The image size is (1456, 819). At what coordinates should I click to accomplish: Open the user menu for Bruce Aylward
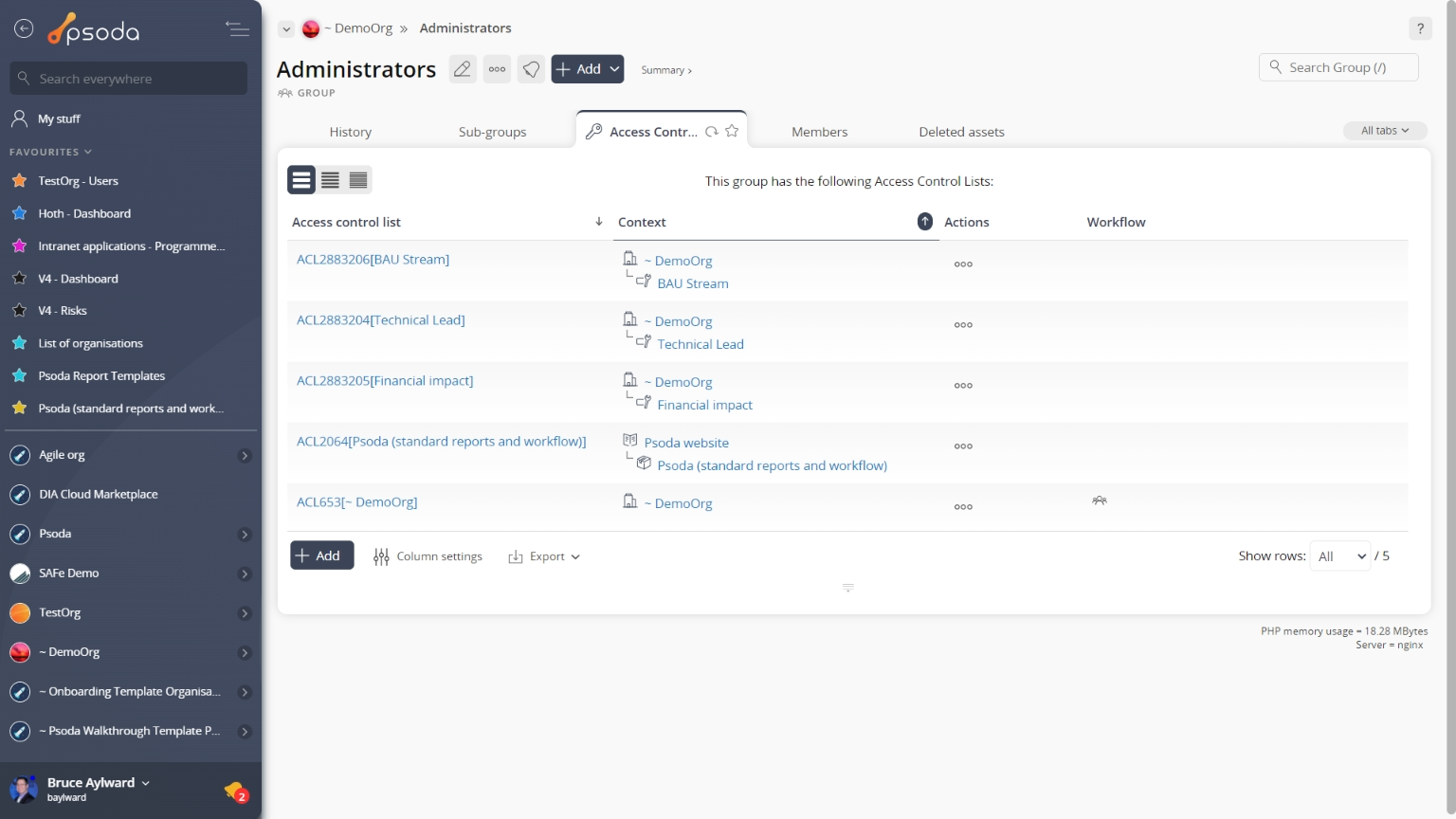(x=99, y=783)
